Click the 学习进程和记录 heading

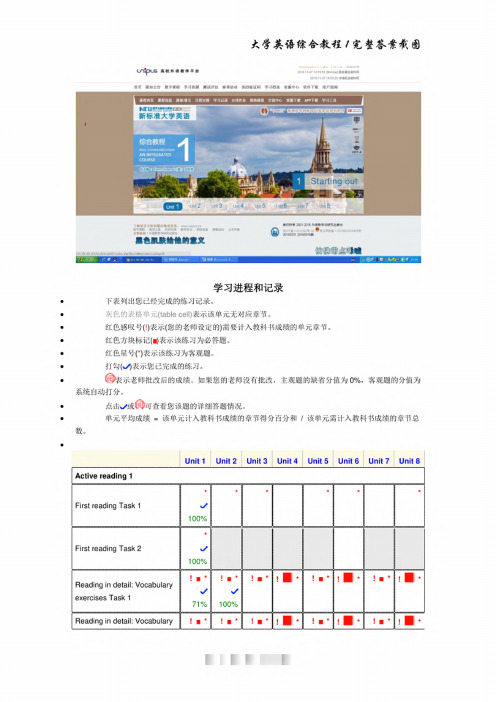click(248, 287)
